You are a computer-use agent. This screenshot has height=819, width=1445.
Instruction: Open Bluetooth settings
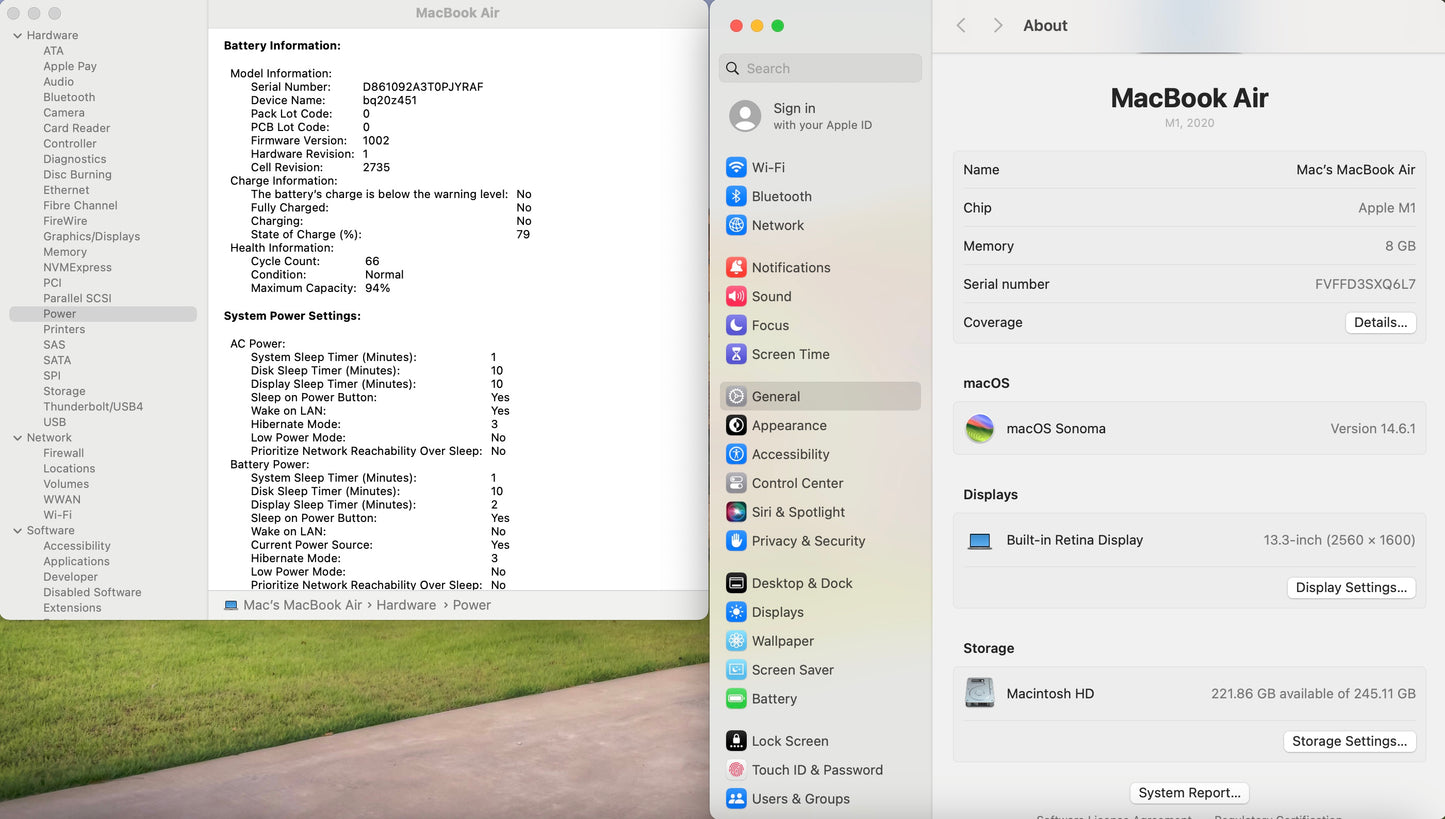779,196
